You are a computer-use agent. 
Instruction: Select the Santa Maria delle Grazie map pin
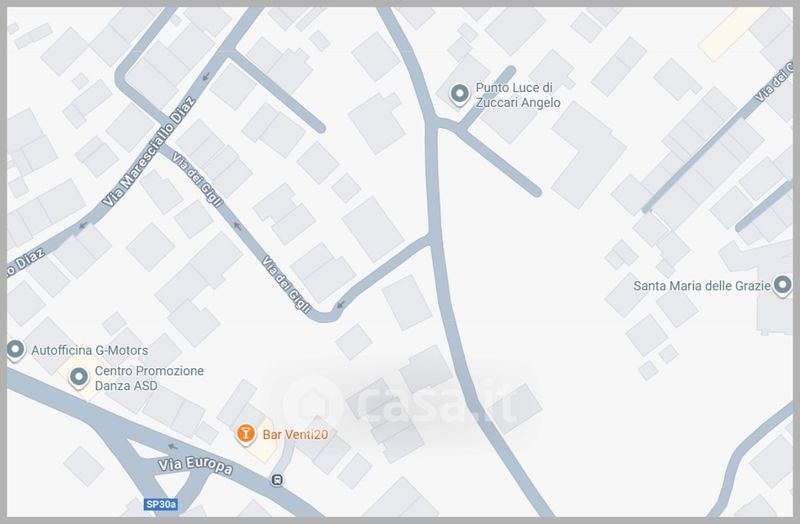782,285
